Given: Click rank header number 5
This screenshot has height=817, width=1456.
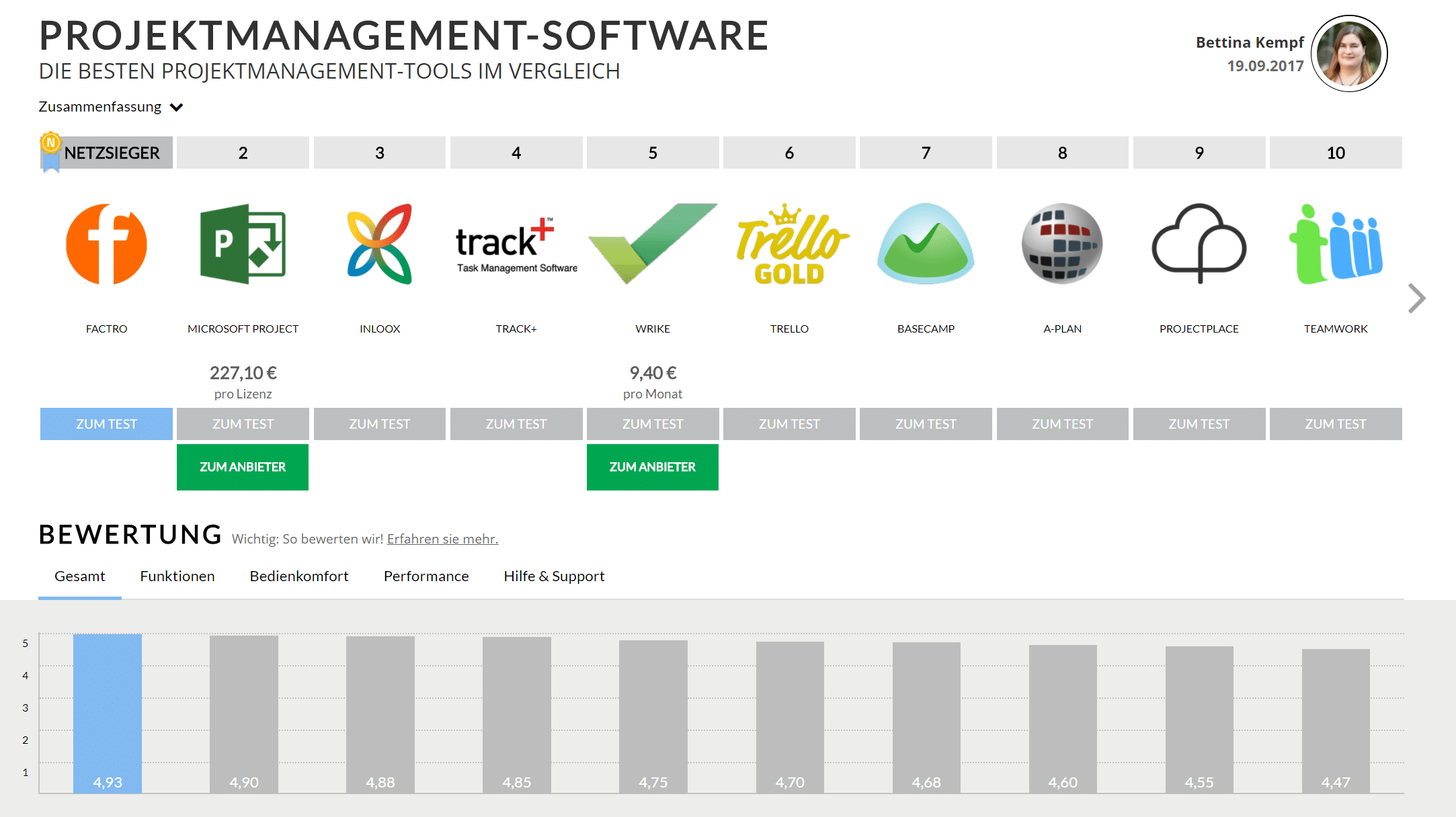Looking at the screenshot, I should 653,153.
